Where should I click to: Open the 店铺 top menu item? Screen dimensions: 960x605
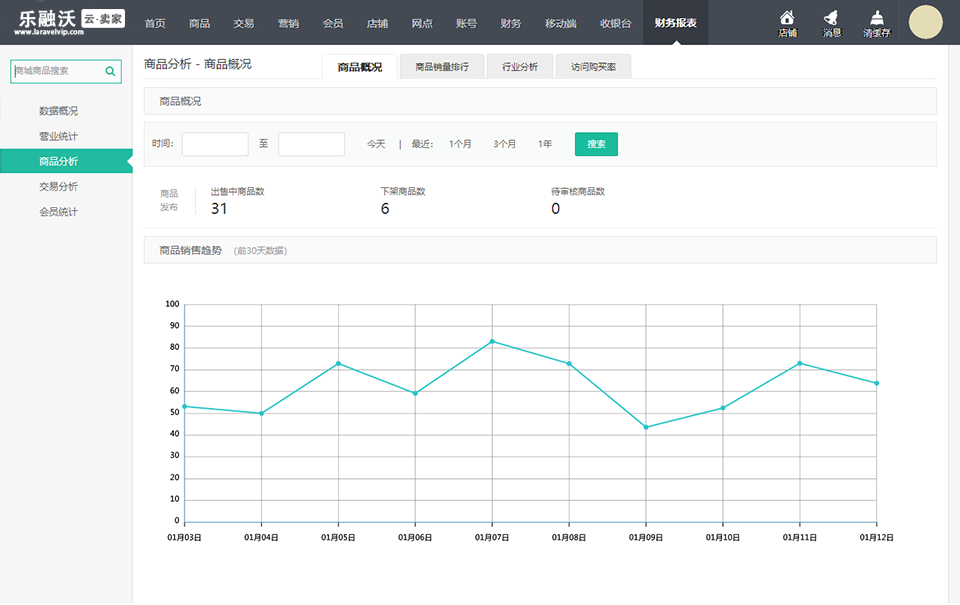pyautogui.click(x=377, y=23)
